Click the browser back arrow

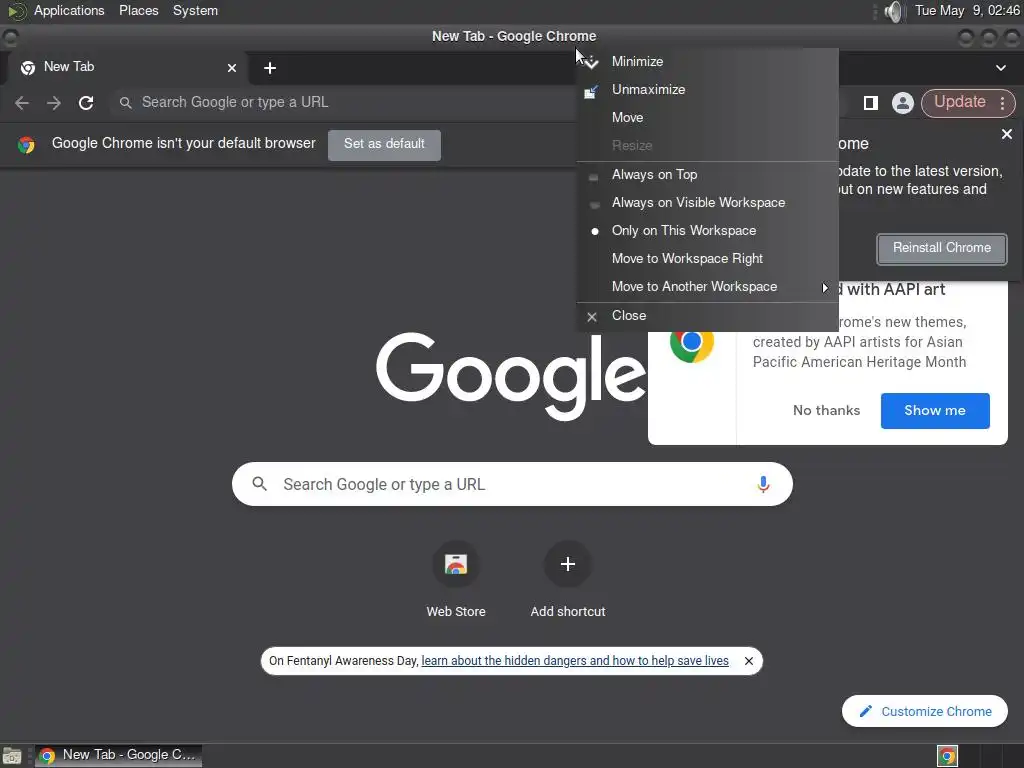point(22,103)
